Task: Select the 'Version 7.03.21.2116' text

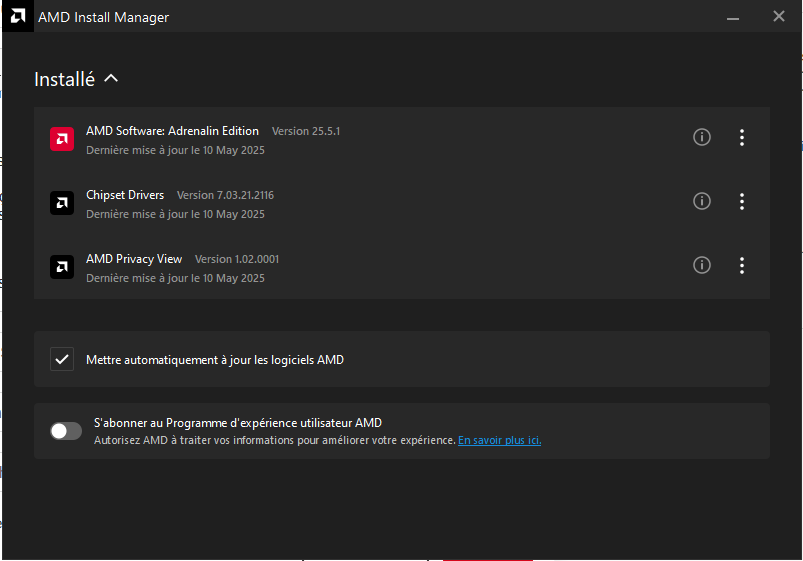Action: (x=225, y=195)
